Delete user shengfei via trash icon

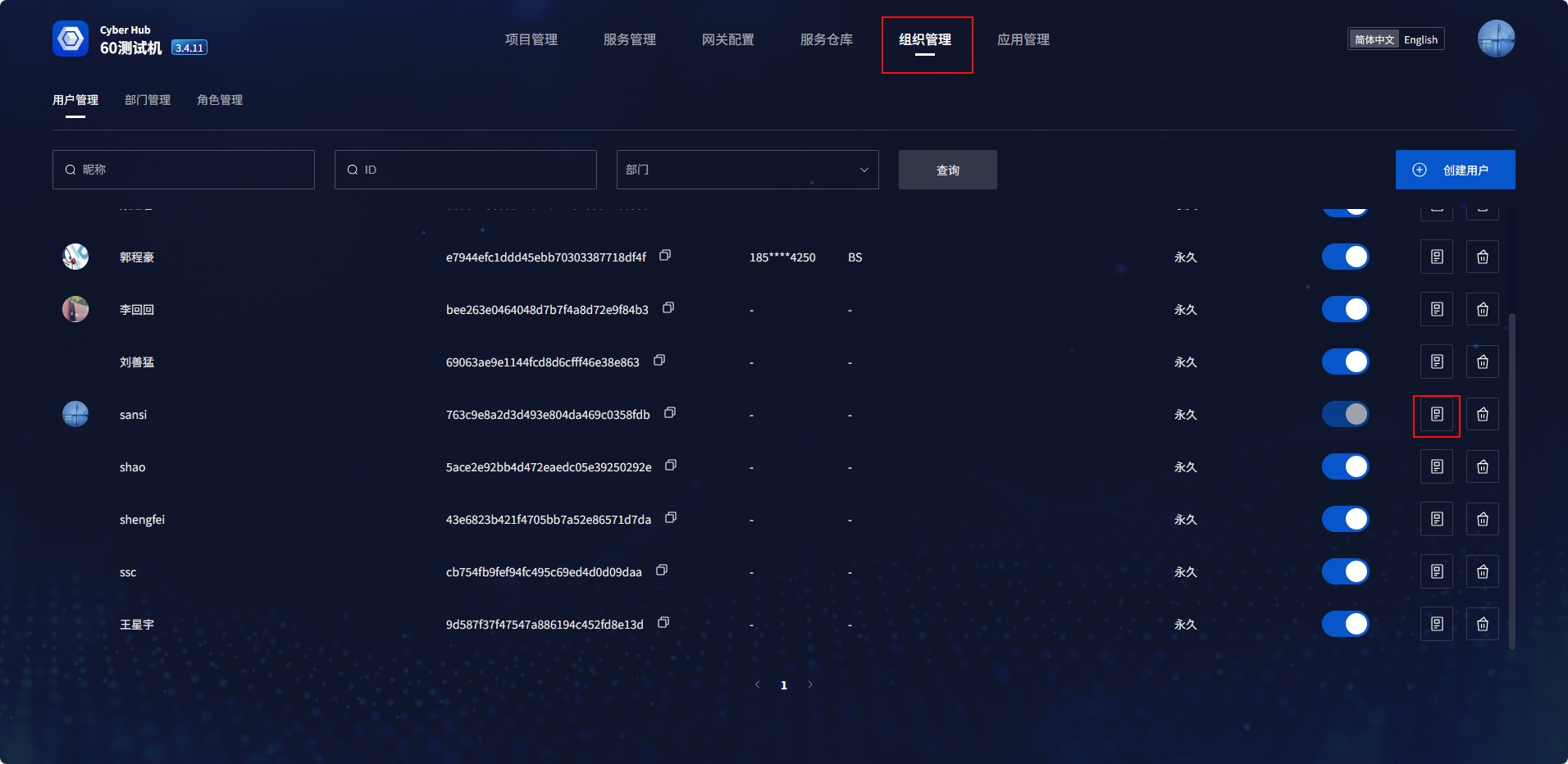tap(1482, 520)
